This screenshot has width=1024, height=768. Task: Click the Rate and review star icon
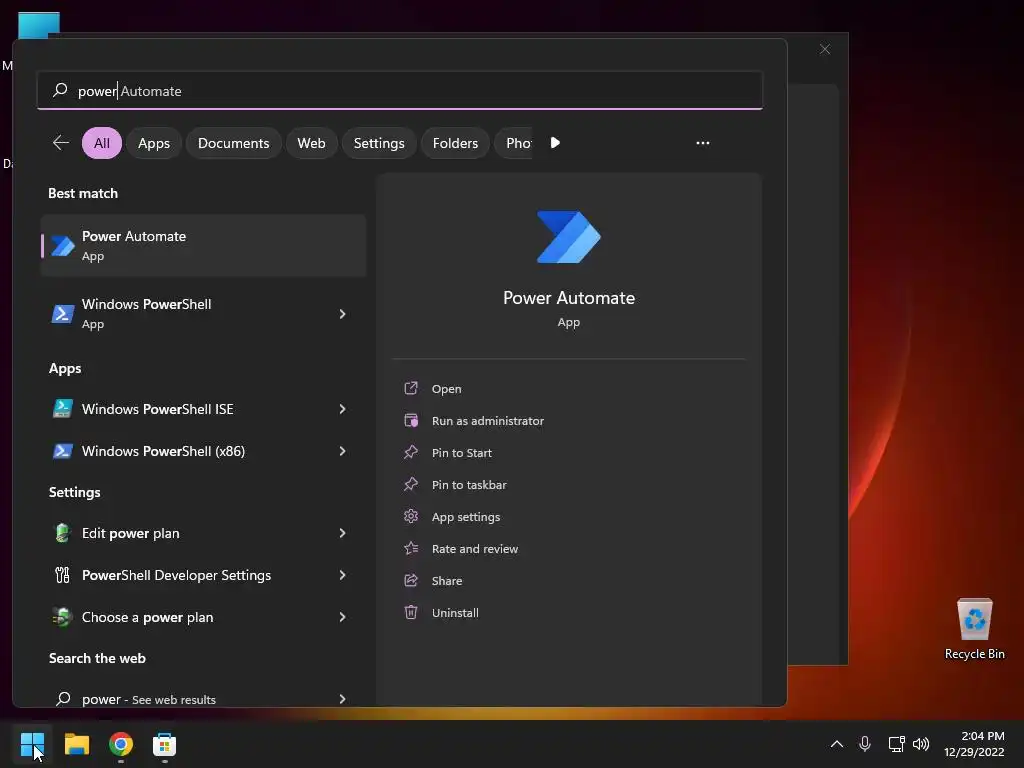tap(411, 549)
